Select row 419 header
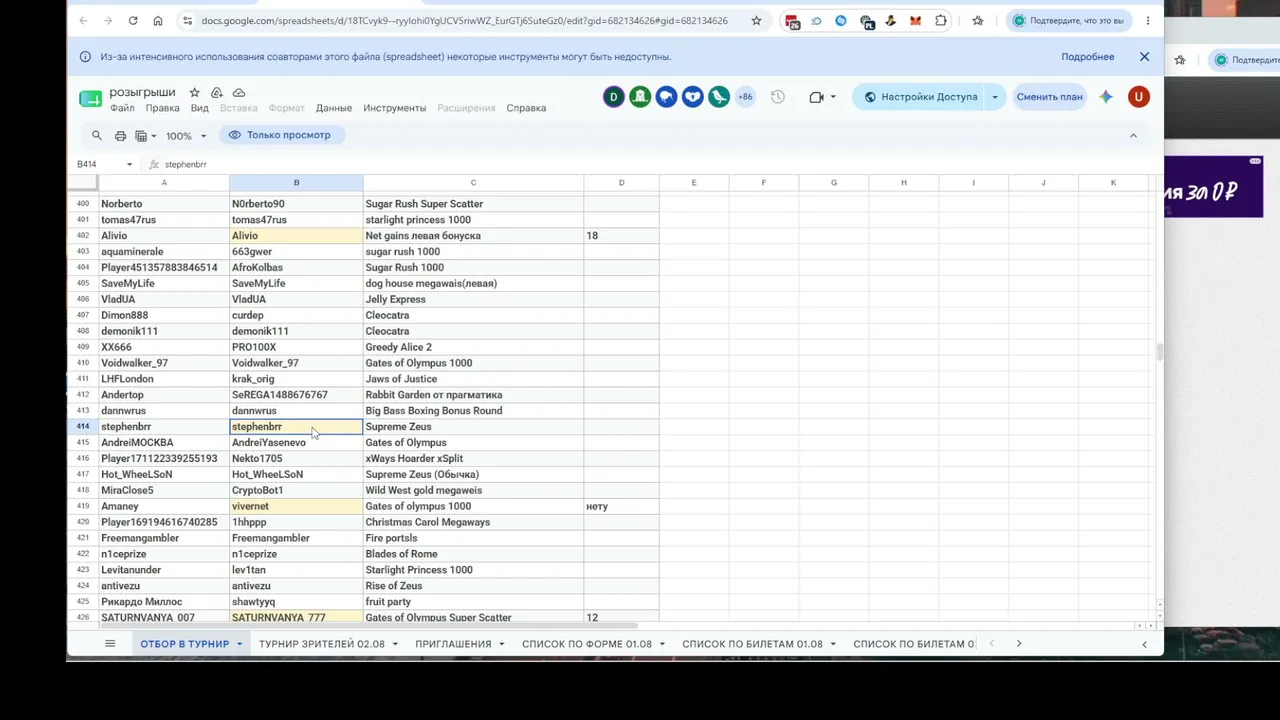 pyautogui.click(x=82, y=506)
